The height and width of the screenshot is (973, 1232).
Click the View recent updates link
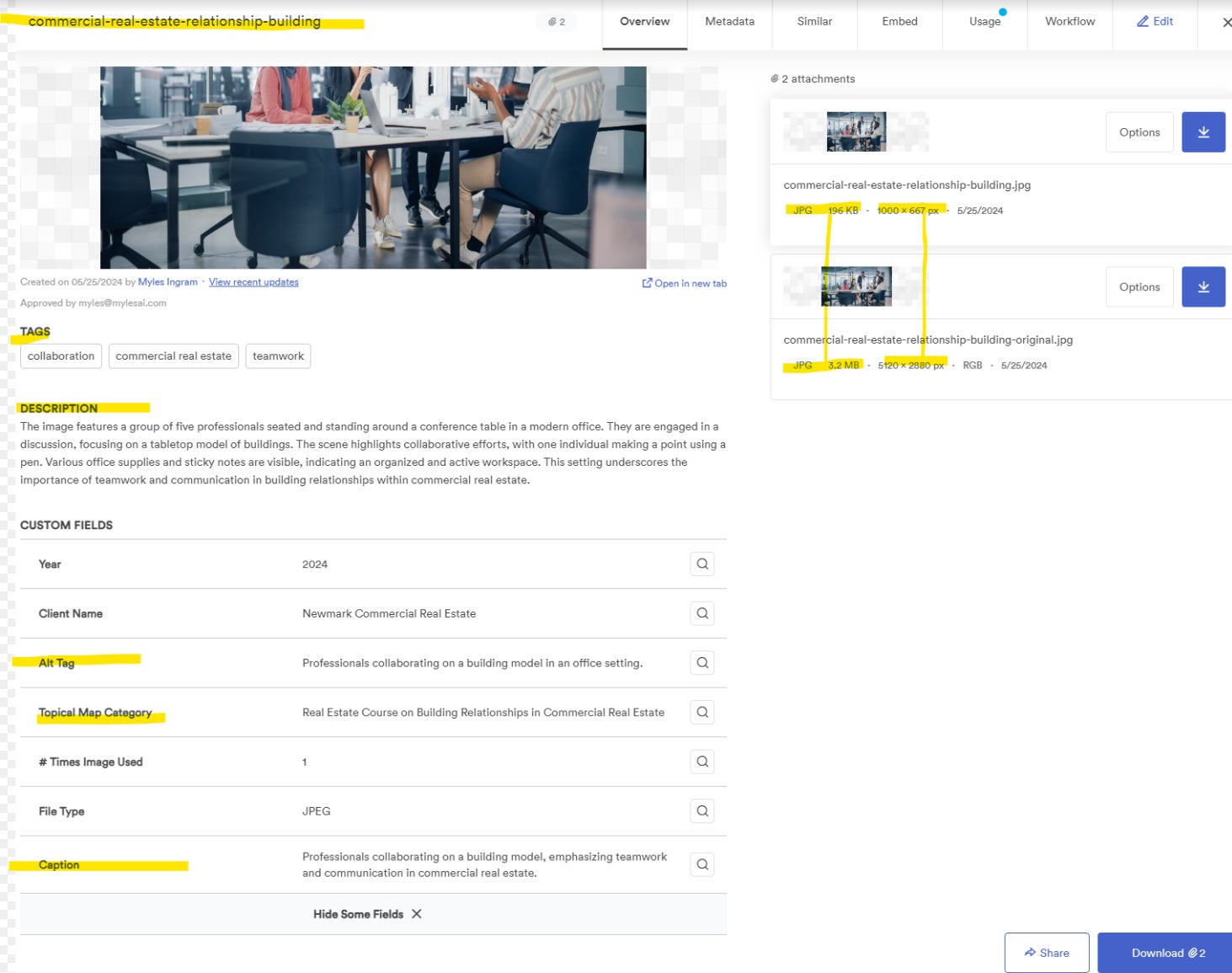click(x=253, y=282)
